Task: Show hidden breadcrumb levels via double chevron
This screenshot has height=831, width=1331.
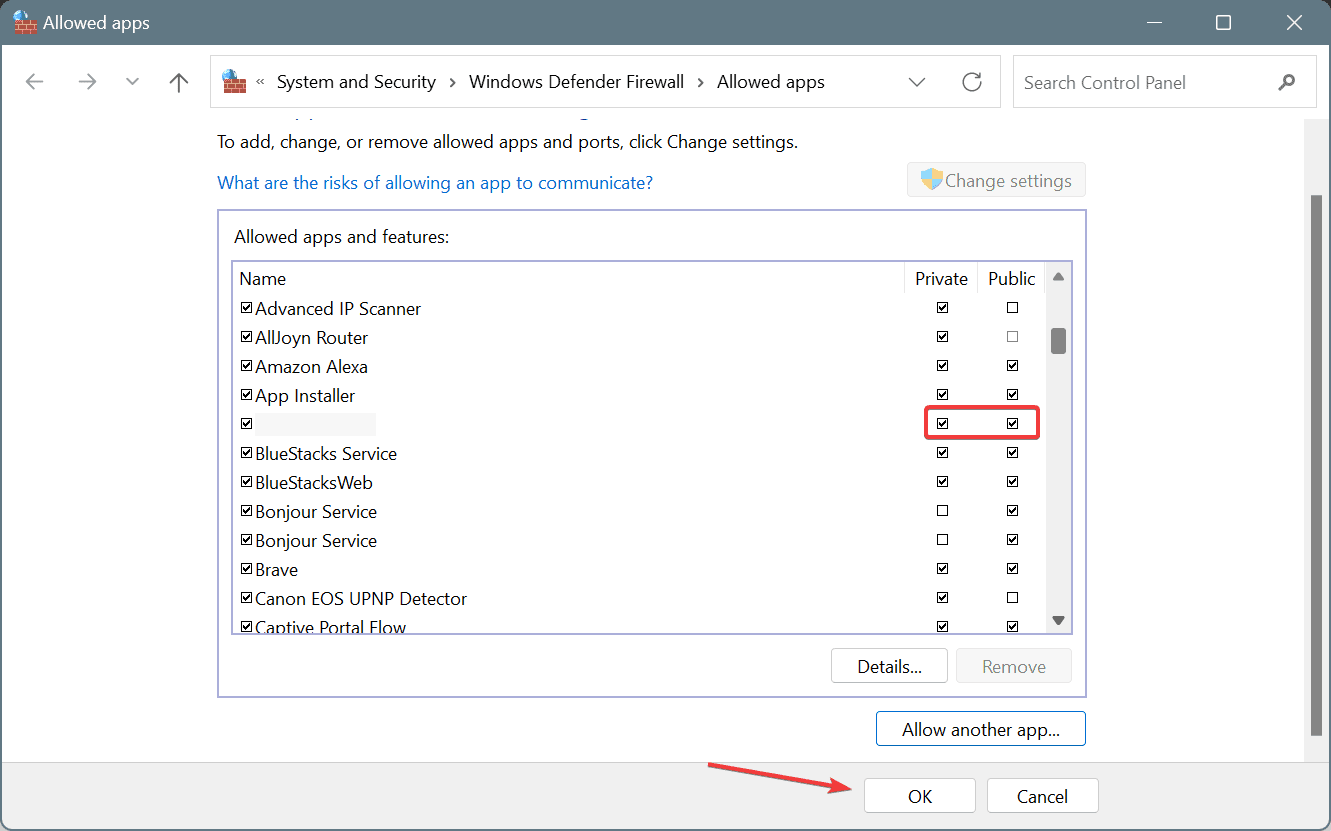Action: (261, 82)
